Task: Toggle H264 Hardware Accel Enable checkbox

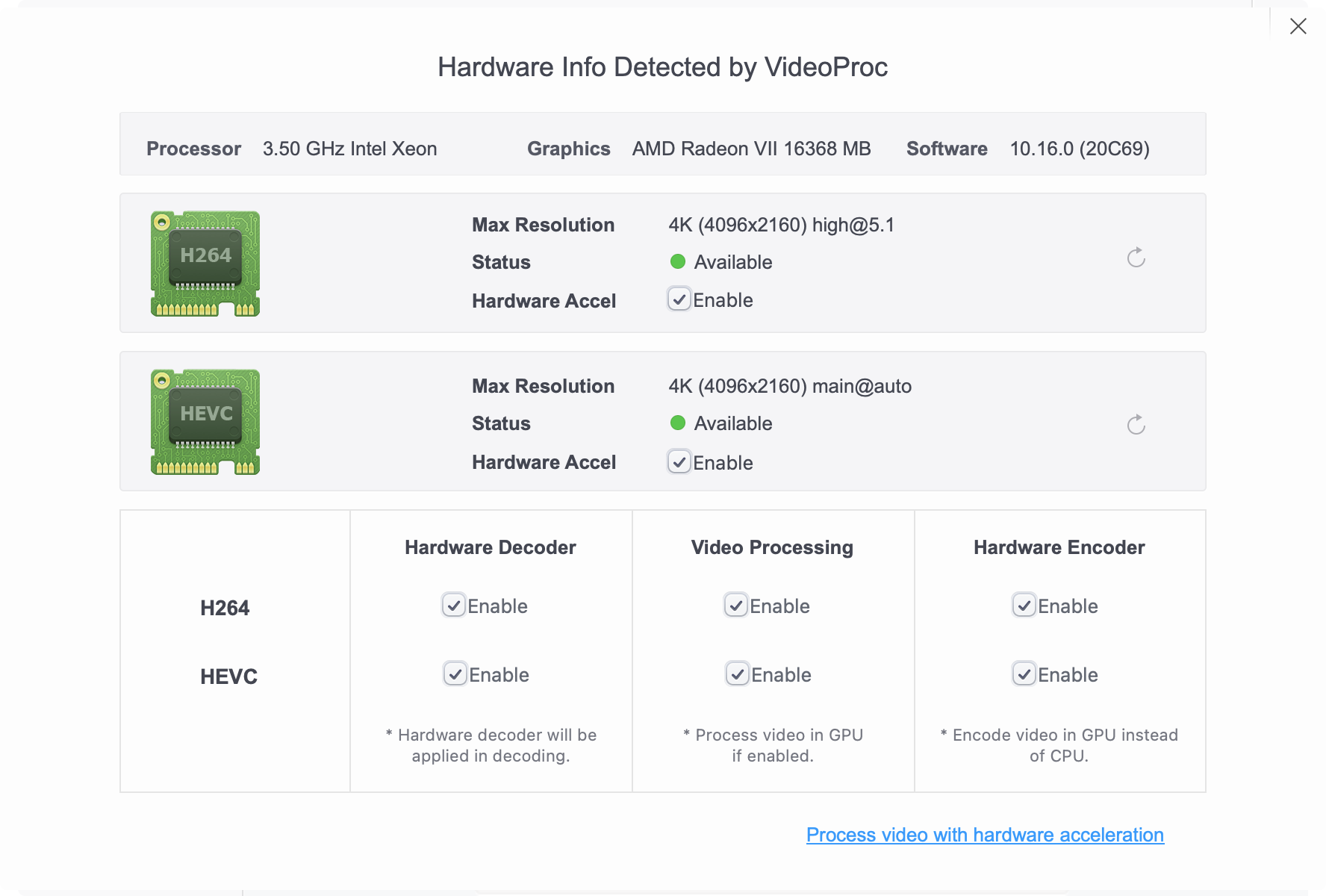Action: click(x=679, y=300)
